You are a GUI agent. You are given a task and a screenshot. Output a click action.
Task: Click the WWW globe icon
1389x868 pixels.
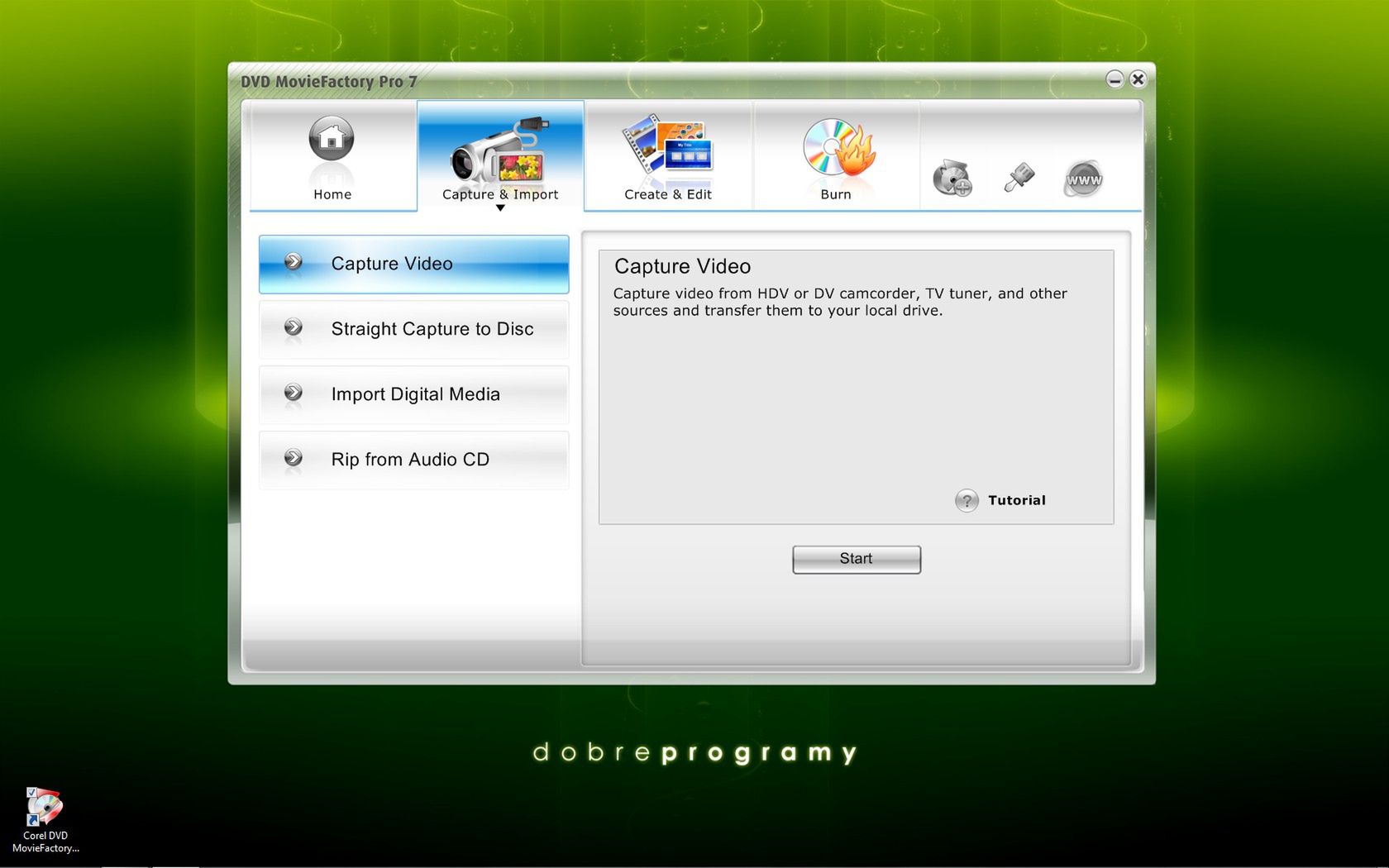click(1083, 179)
